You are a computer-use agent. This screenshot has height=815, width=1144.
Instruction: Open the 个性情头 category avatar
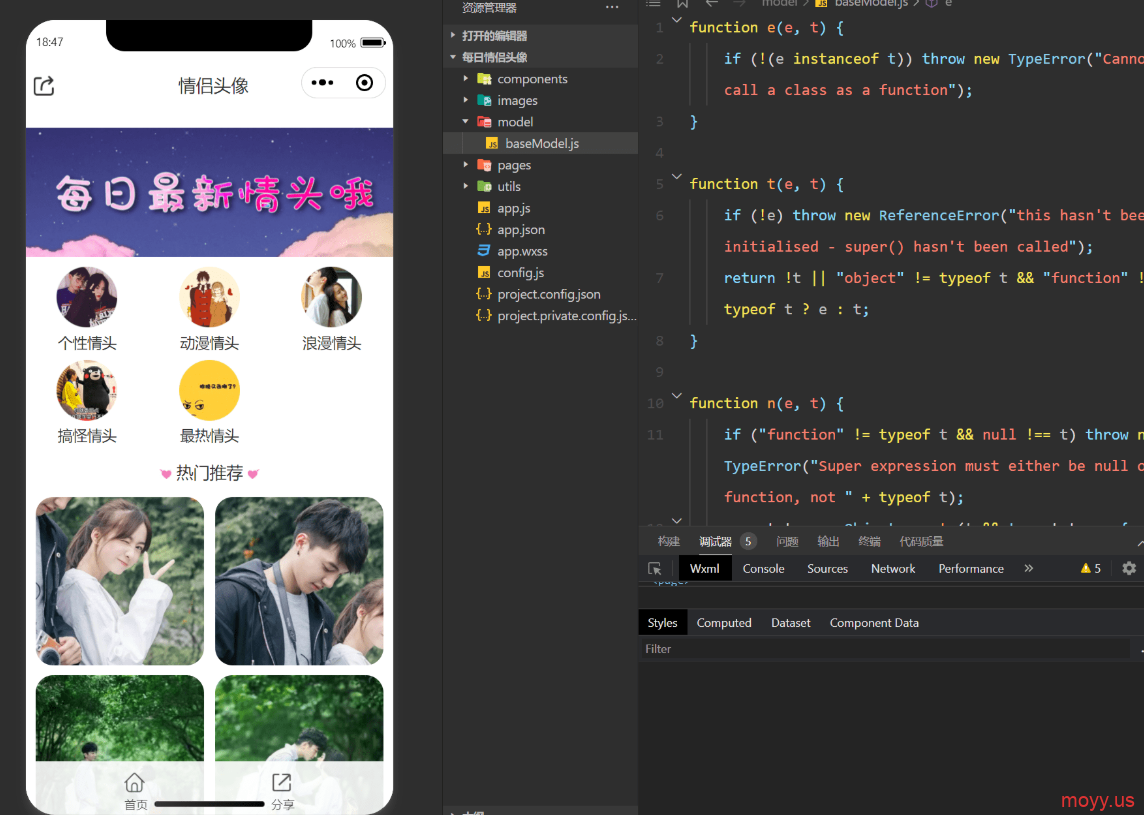click(87, 297)
